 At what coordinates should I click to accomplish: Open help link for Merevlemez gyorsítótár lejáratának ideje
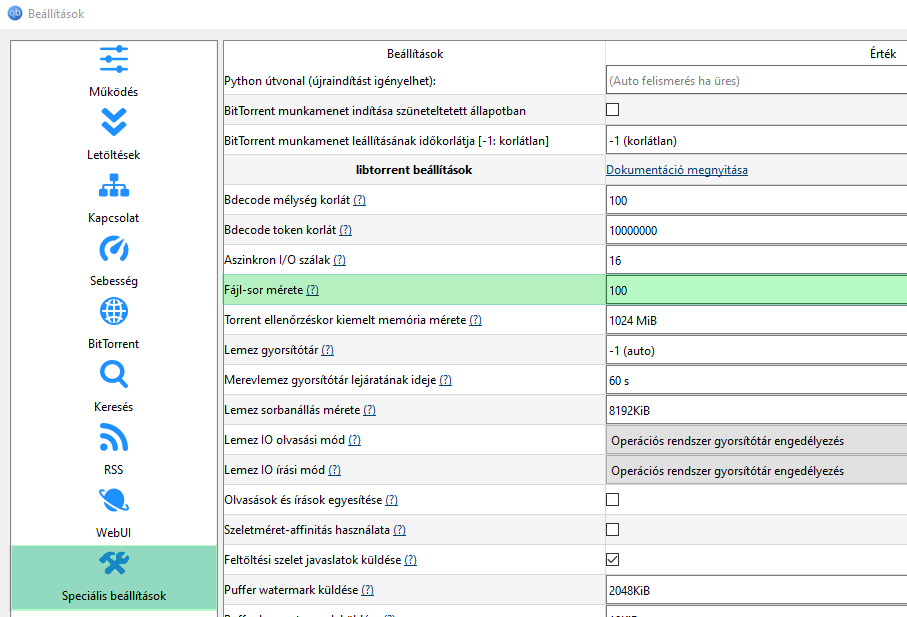[x=445, y=380]
